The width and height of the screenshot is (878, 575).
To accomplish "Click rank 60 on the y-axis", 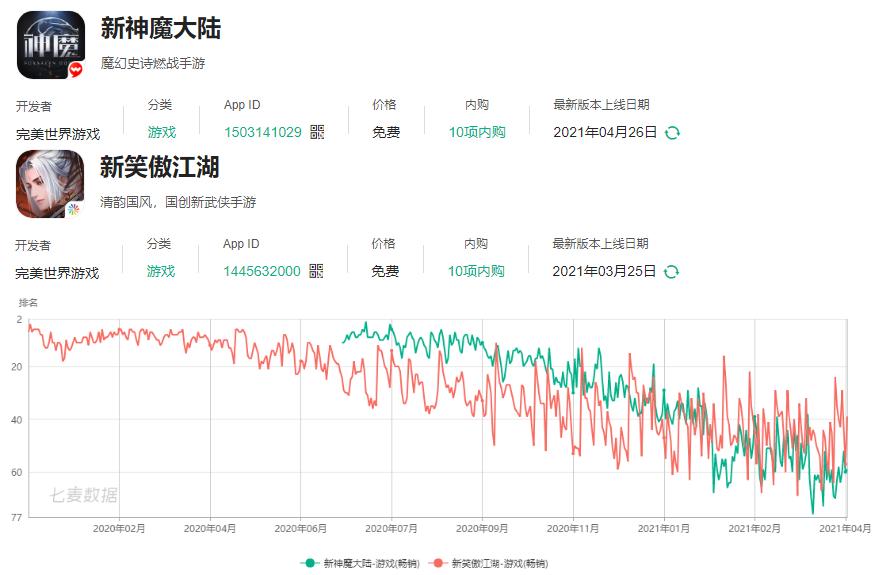I will pyautogui.click(x=17, y=473).
